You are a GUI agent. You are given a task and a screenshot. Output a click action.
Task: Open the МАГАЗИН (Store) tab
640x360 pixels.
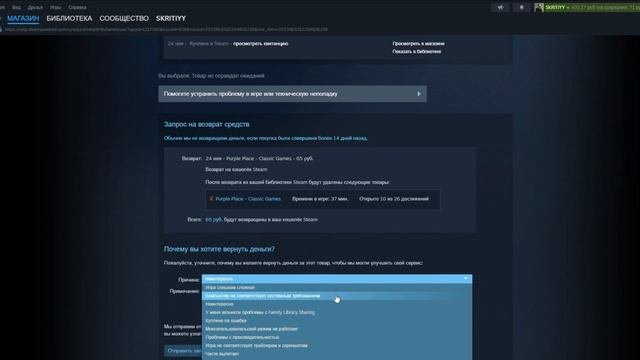tap(23, 18)
